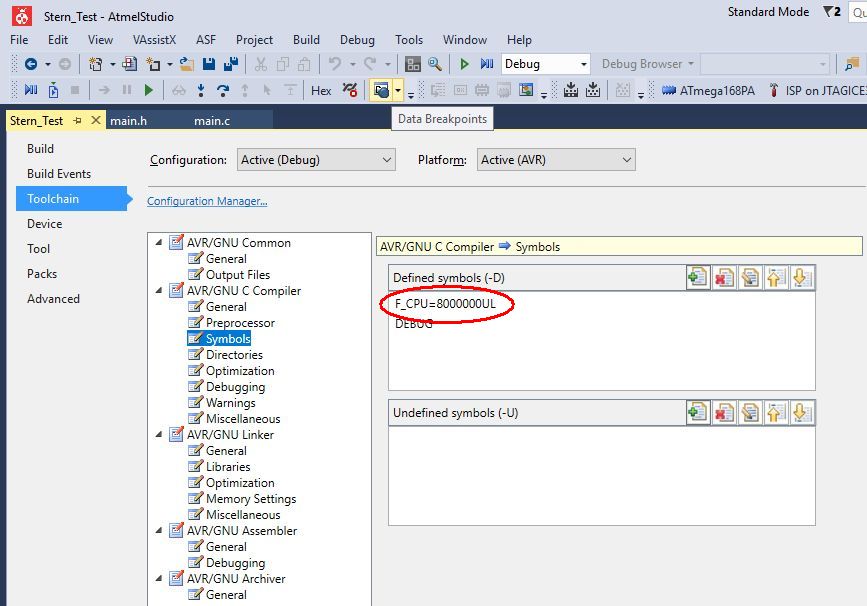Image resolution: width=867 pixels, height=606 pixels.
Task: Move Defined symbol down
Action: 801,277
